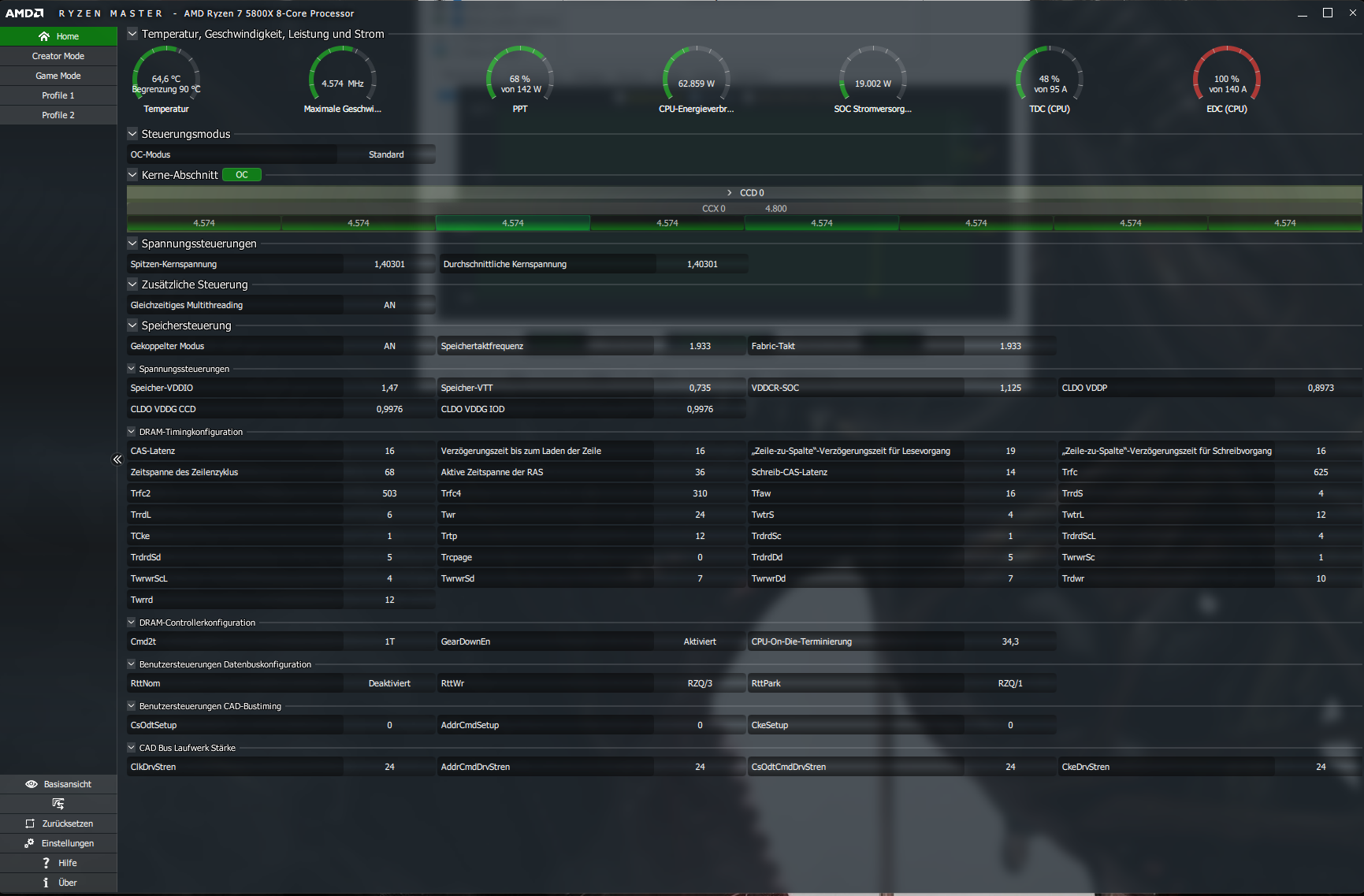Collapse the DRAM-Timingkonfiguration section

[132, 432]
